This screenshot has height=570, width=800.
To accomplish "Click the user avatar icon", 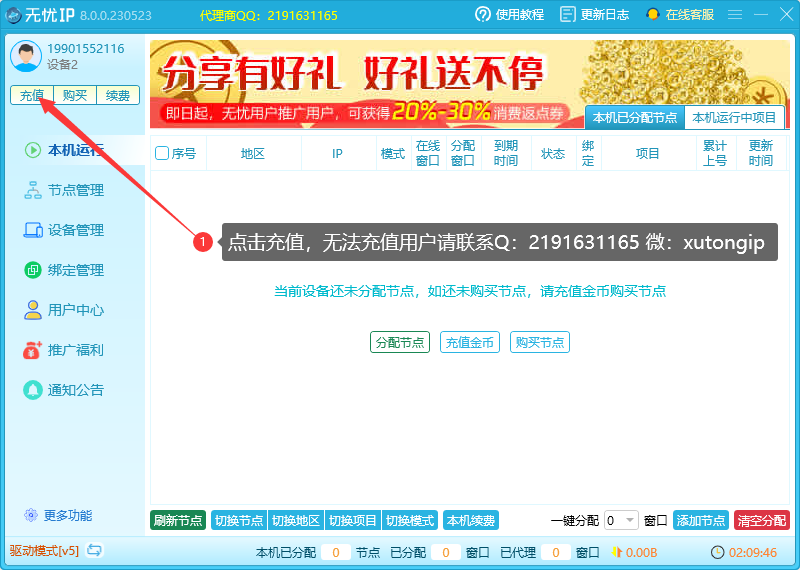I will click(x=26, y=56).
